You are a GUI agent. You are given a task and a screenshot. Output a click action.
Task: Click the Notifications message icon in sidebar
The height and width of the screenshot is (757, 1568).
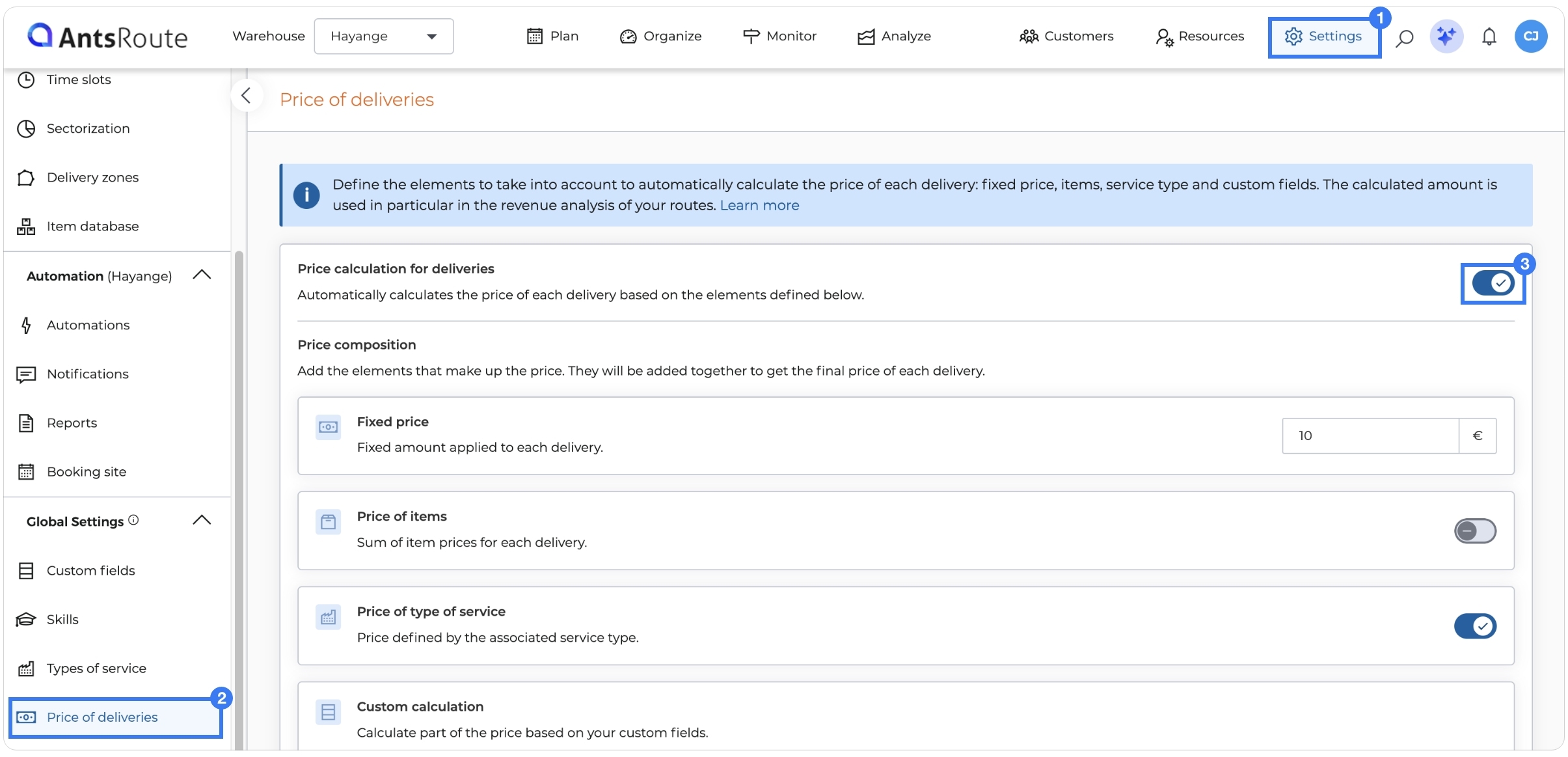coord(25,374)
